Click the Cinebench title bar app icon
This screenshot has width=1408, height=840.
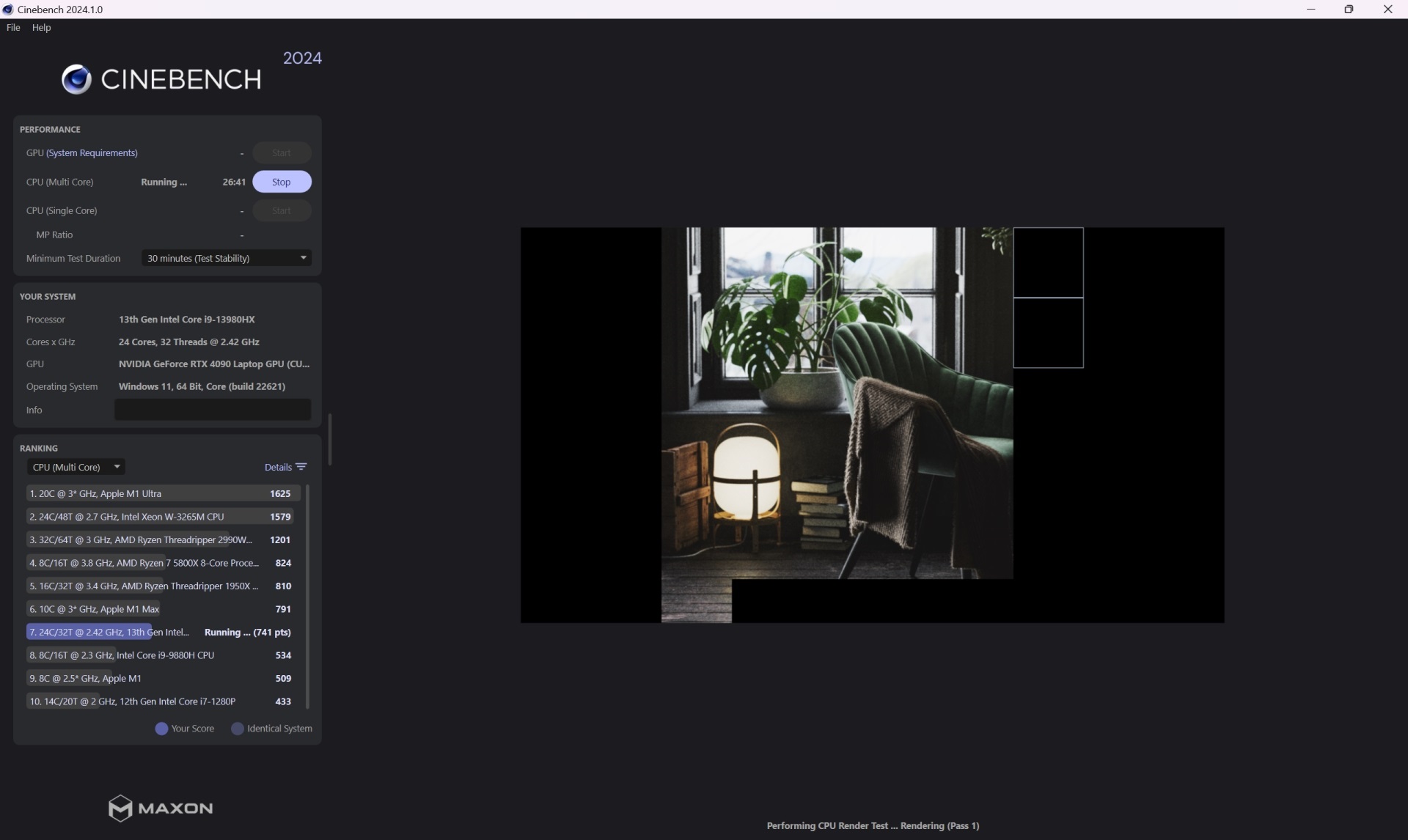click(8, 10)
